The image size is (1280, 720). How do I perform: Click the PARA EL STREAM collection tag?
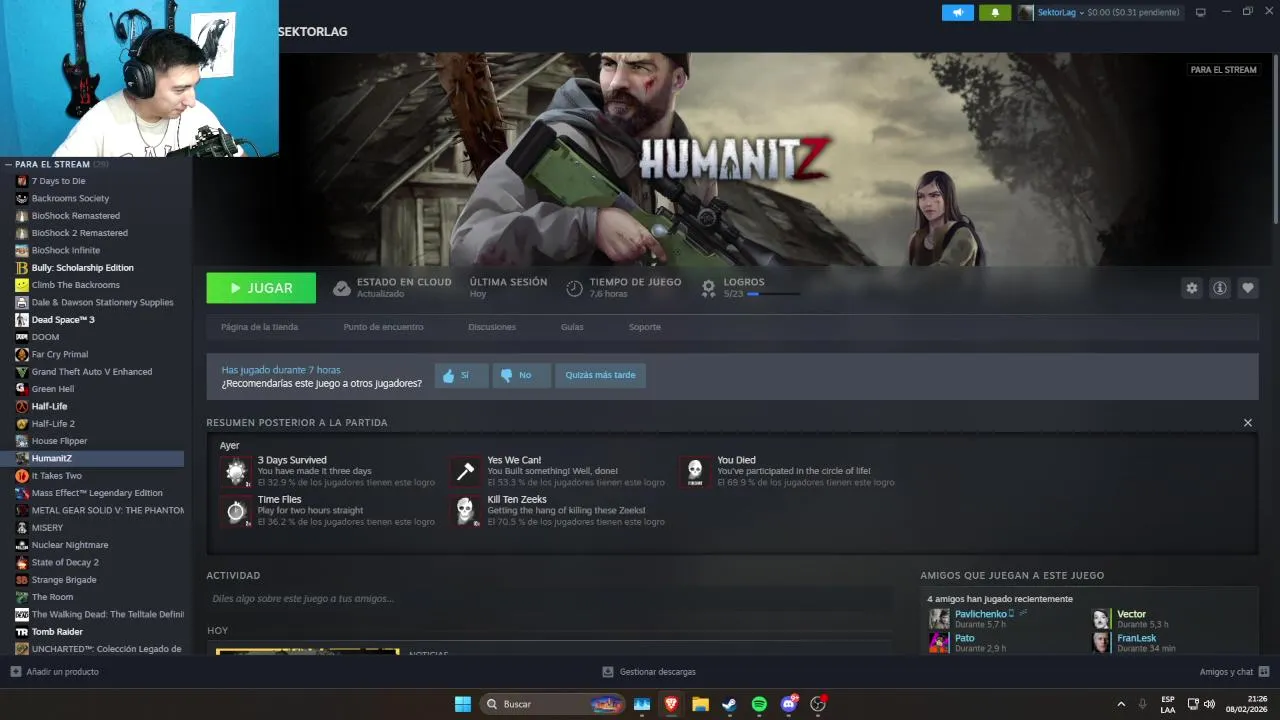coord(1223,70)
